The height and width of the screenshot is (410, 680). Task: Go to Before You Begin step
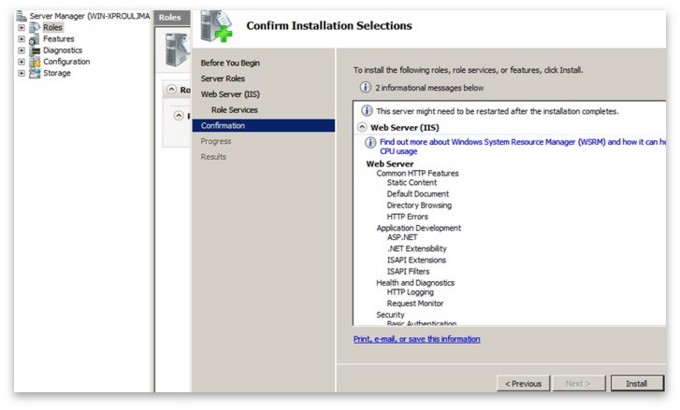[x=230, y=63]
